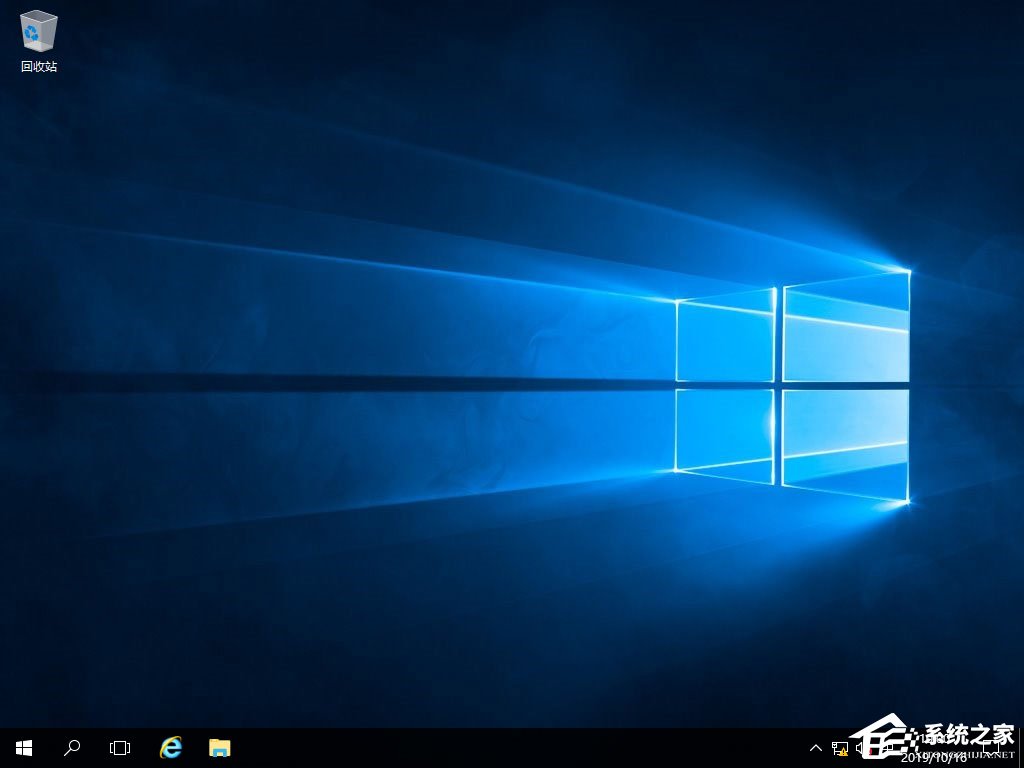This screenshot has height=768, width=1024.
Task: Open the network connections flyout
Action: pos(841,747)
